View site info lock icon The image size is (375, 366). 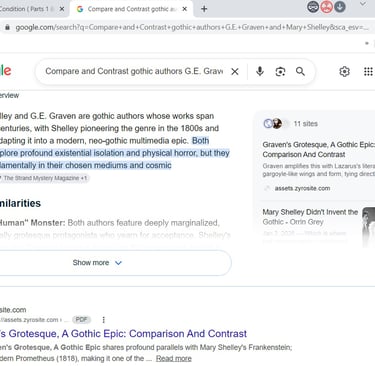pos(7,27)
